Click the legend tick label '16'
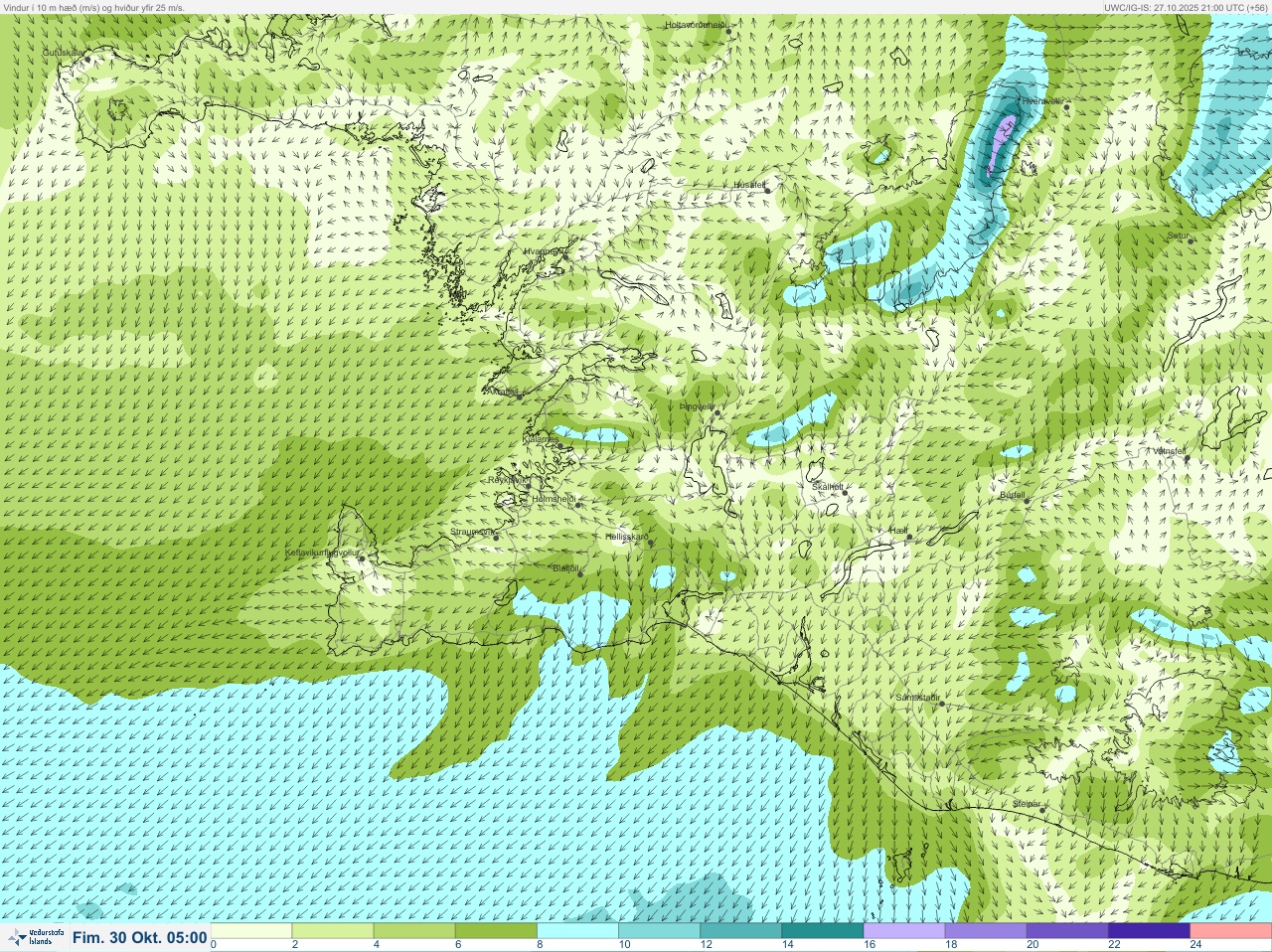 (869, 945)
